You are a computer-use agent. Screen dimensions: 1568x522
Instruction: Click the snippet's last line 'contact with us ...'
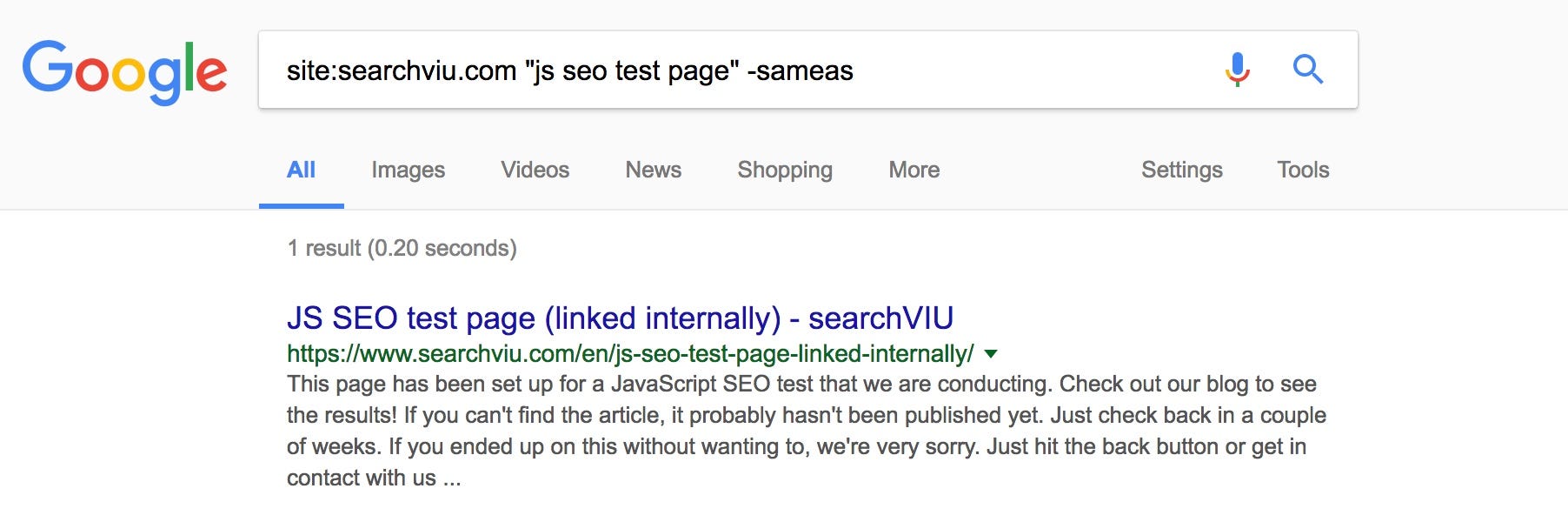[374, 478]
